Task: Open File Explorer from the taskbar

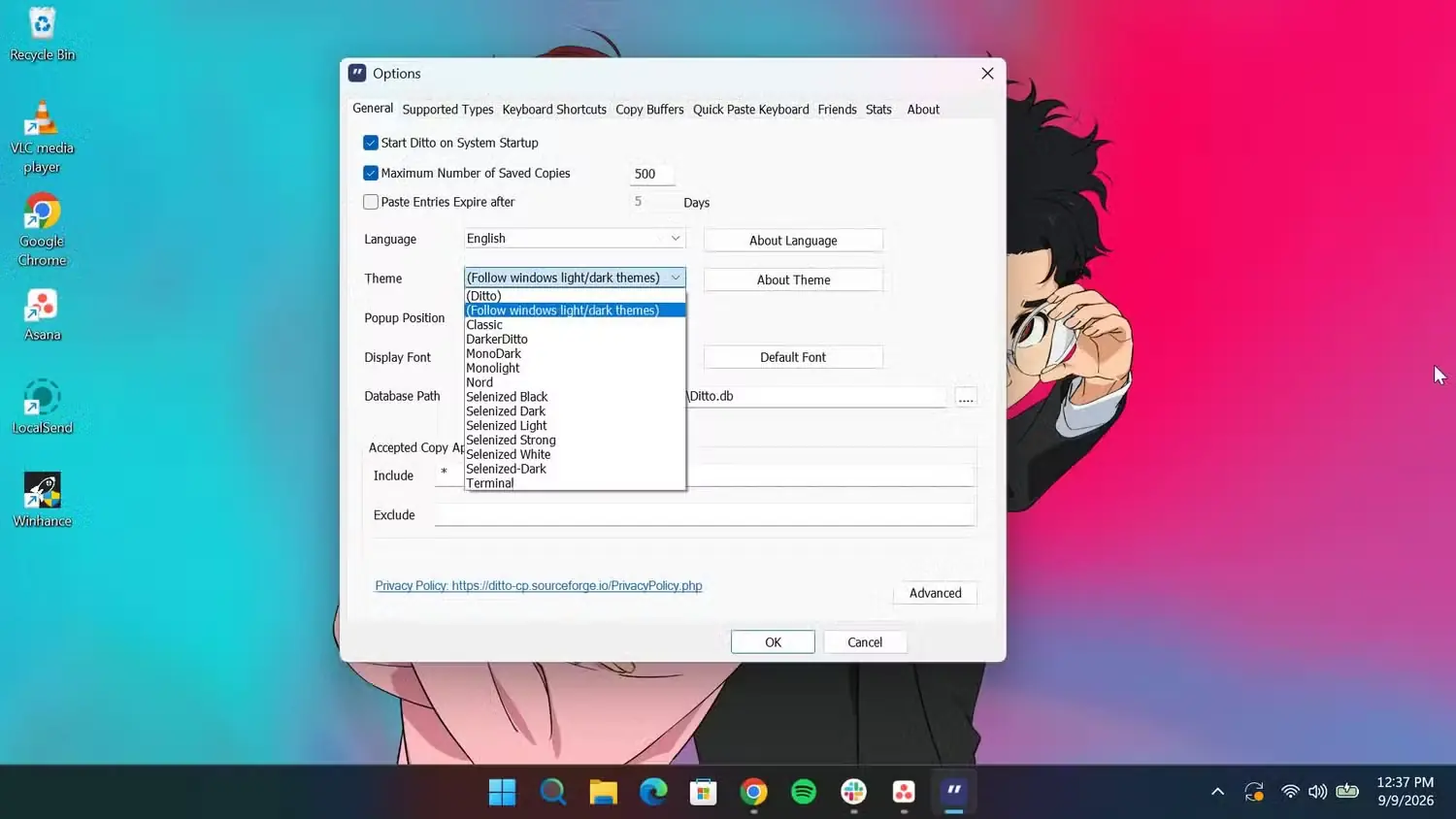Action: (603, 792)
